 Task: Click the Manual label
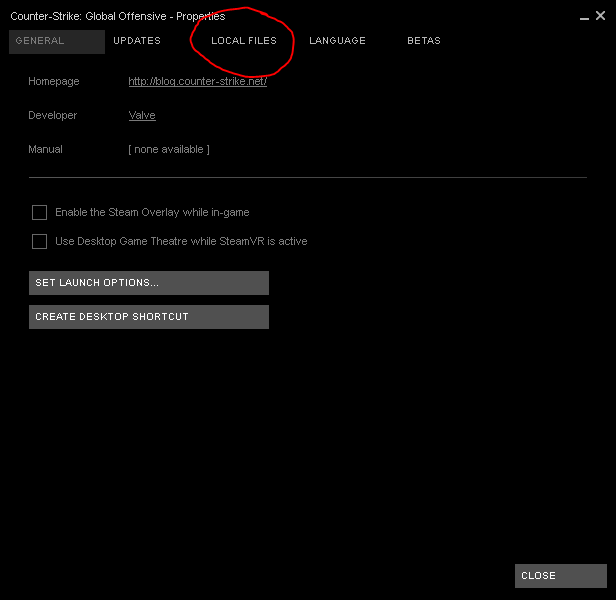[x=45, y=149]
